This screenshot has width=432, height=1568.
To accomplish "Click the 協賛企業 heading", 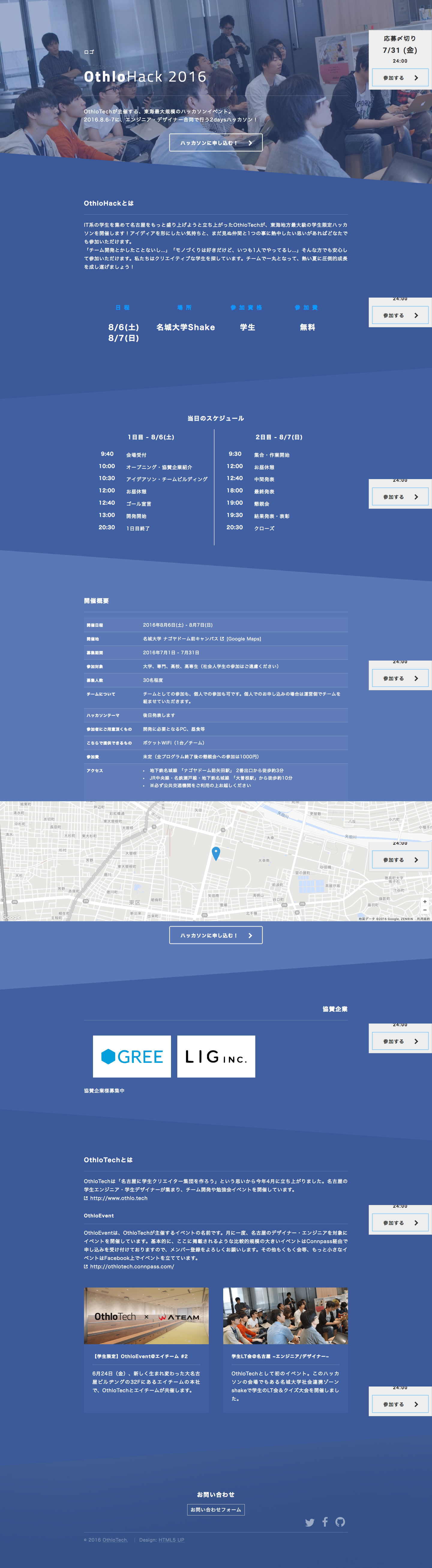I will (335, 1009).
